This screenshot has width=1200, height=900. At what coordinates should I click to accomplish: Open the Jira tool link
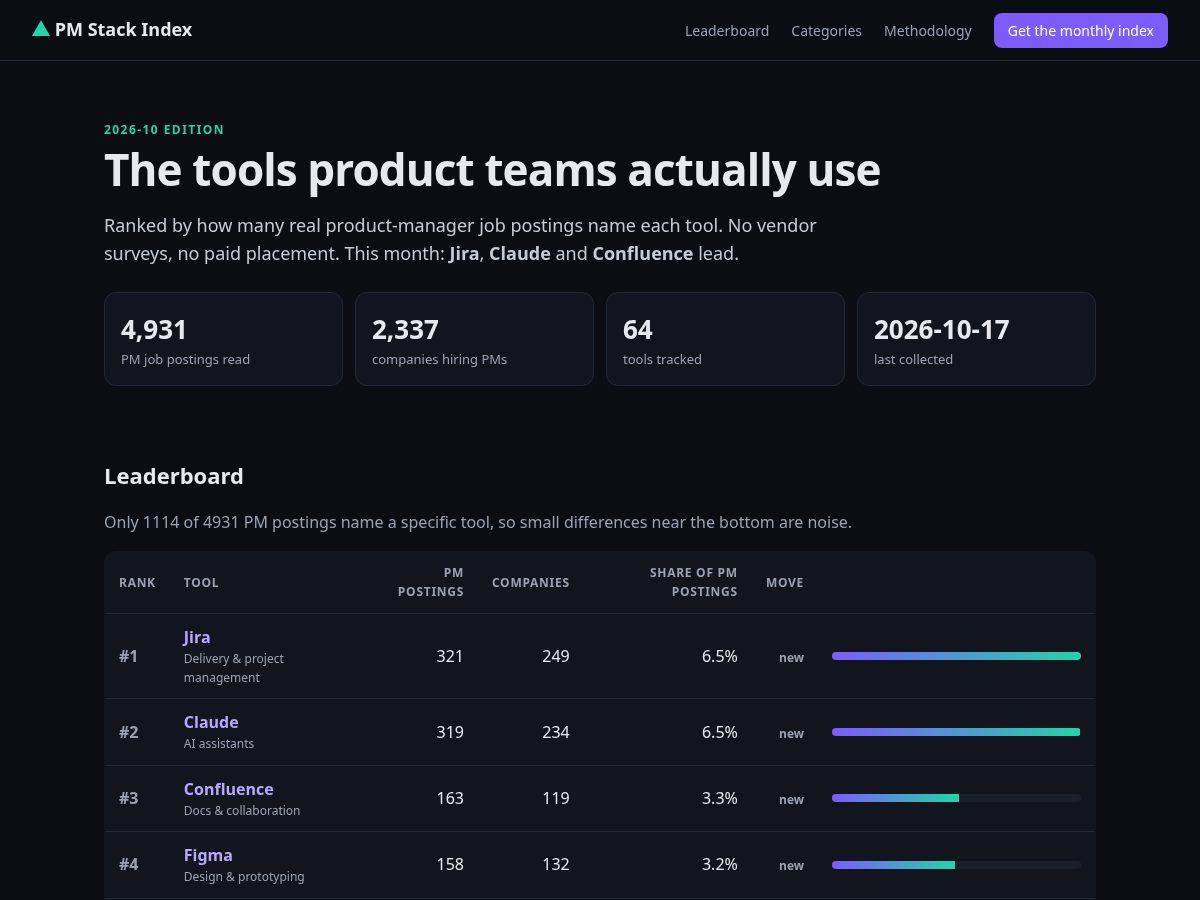(197, 637)
